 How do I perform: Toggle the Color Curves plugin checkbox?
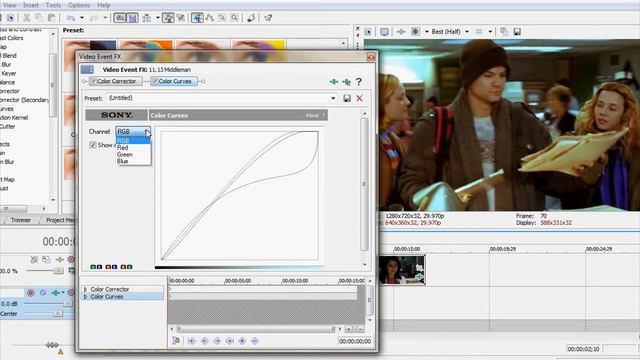click(x=155, y=81)
